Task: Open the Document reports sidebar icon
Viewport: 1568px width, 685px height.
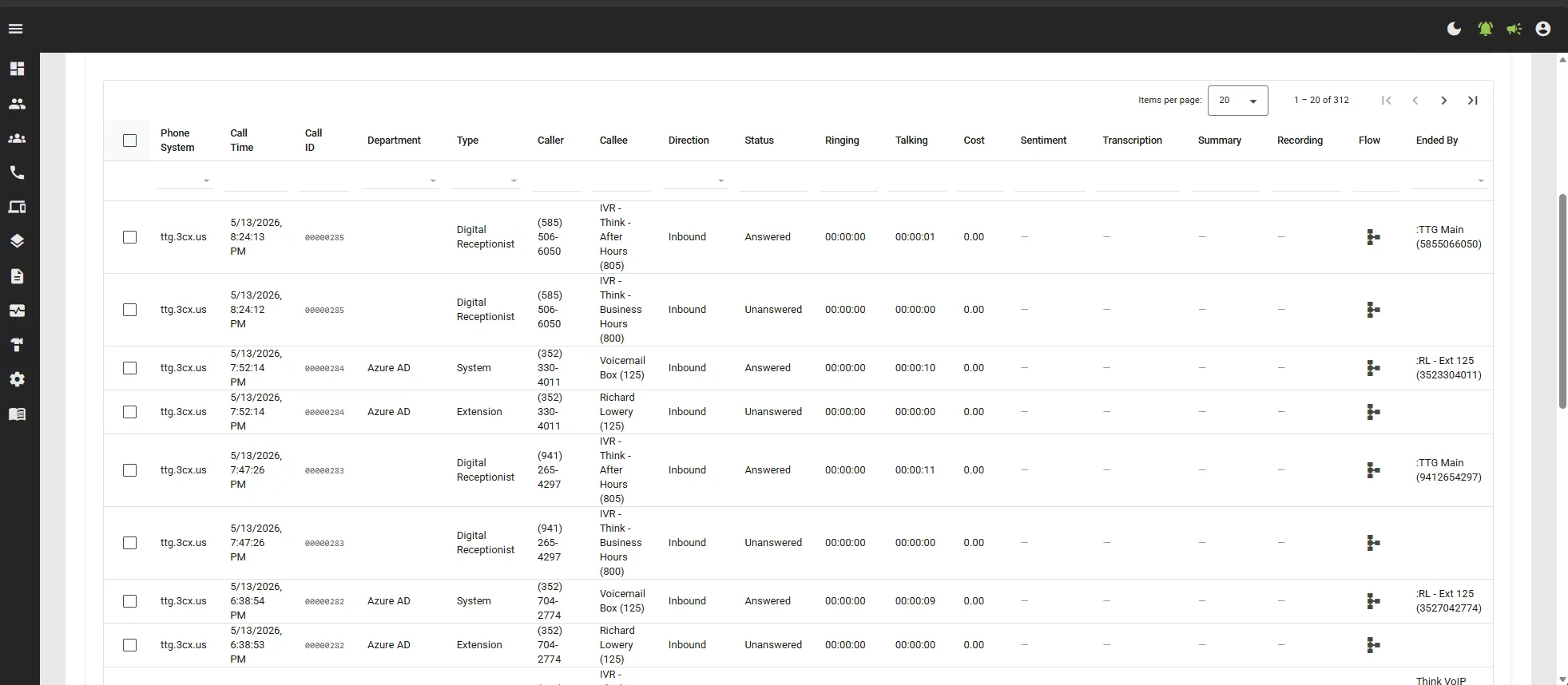Action: coord(17,276)
